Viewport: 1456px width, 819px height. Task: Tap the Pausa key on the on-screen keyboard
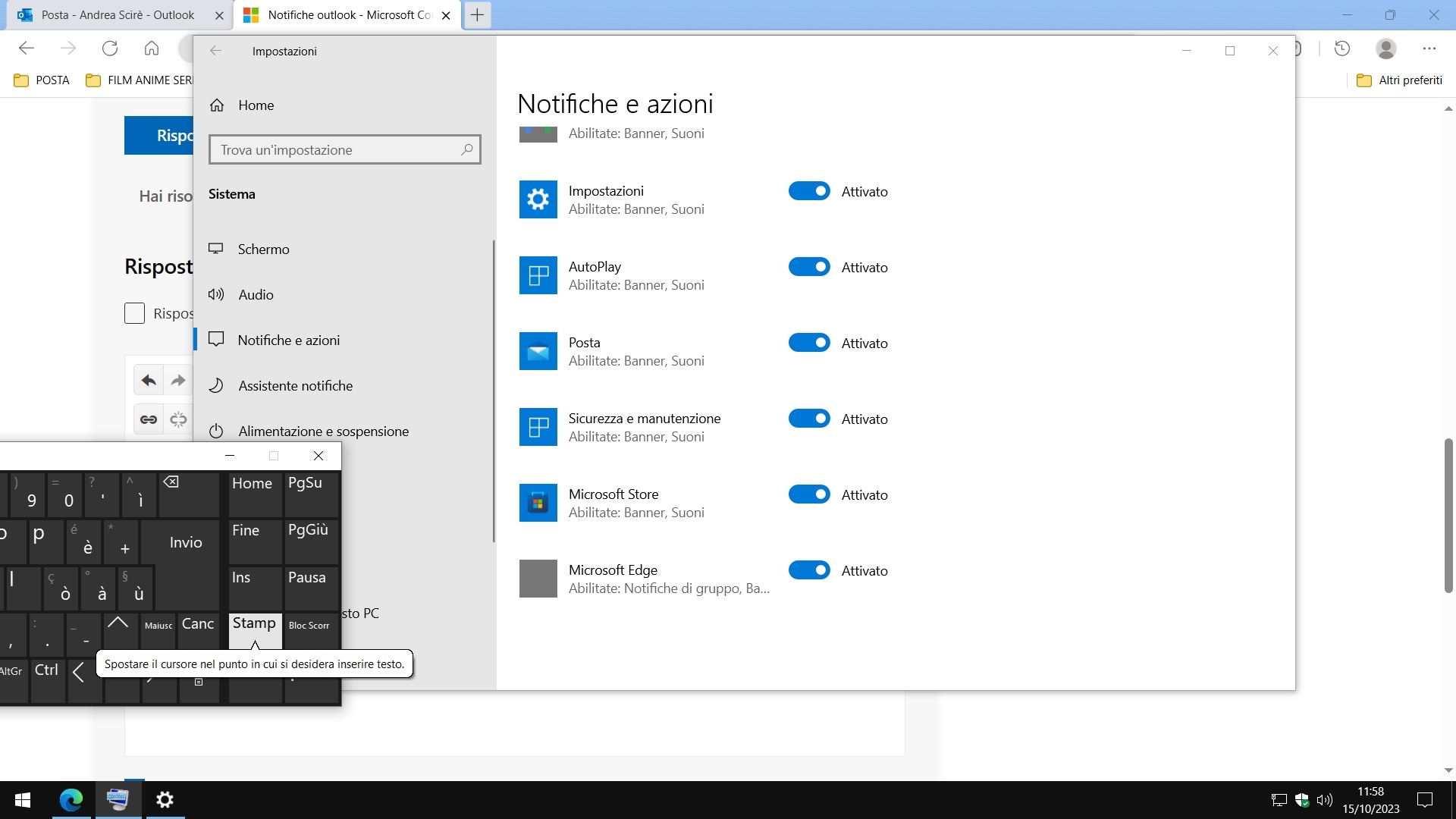pyautogui.click(x=312, y=588)
